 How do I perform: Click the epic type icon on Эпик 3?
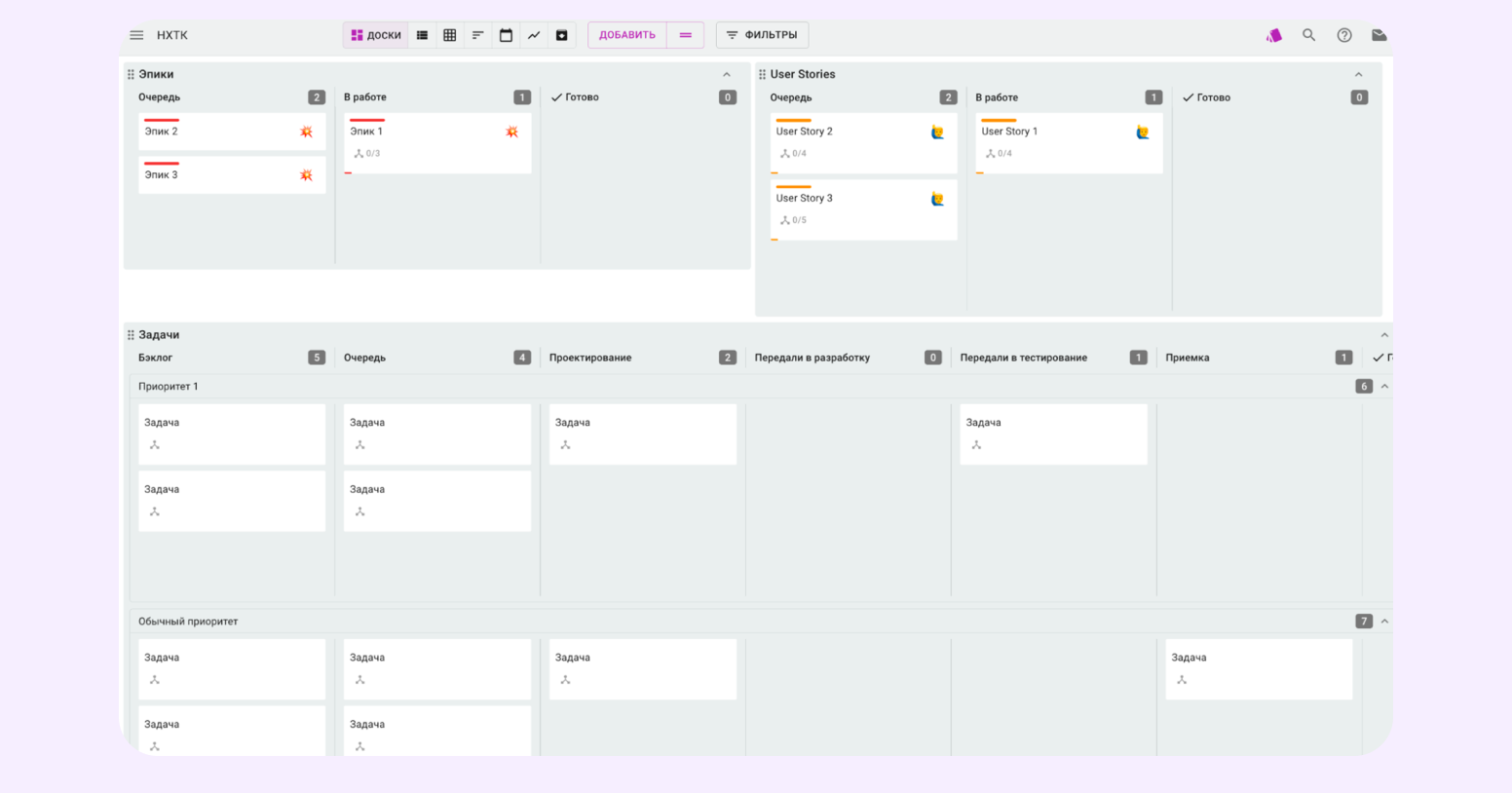(x=307, y=175)
